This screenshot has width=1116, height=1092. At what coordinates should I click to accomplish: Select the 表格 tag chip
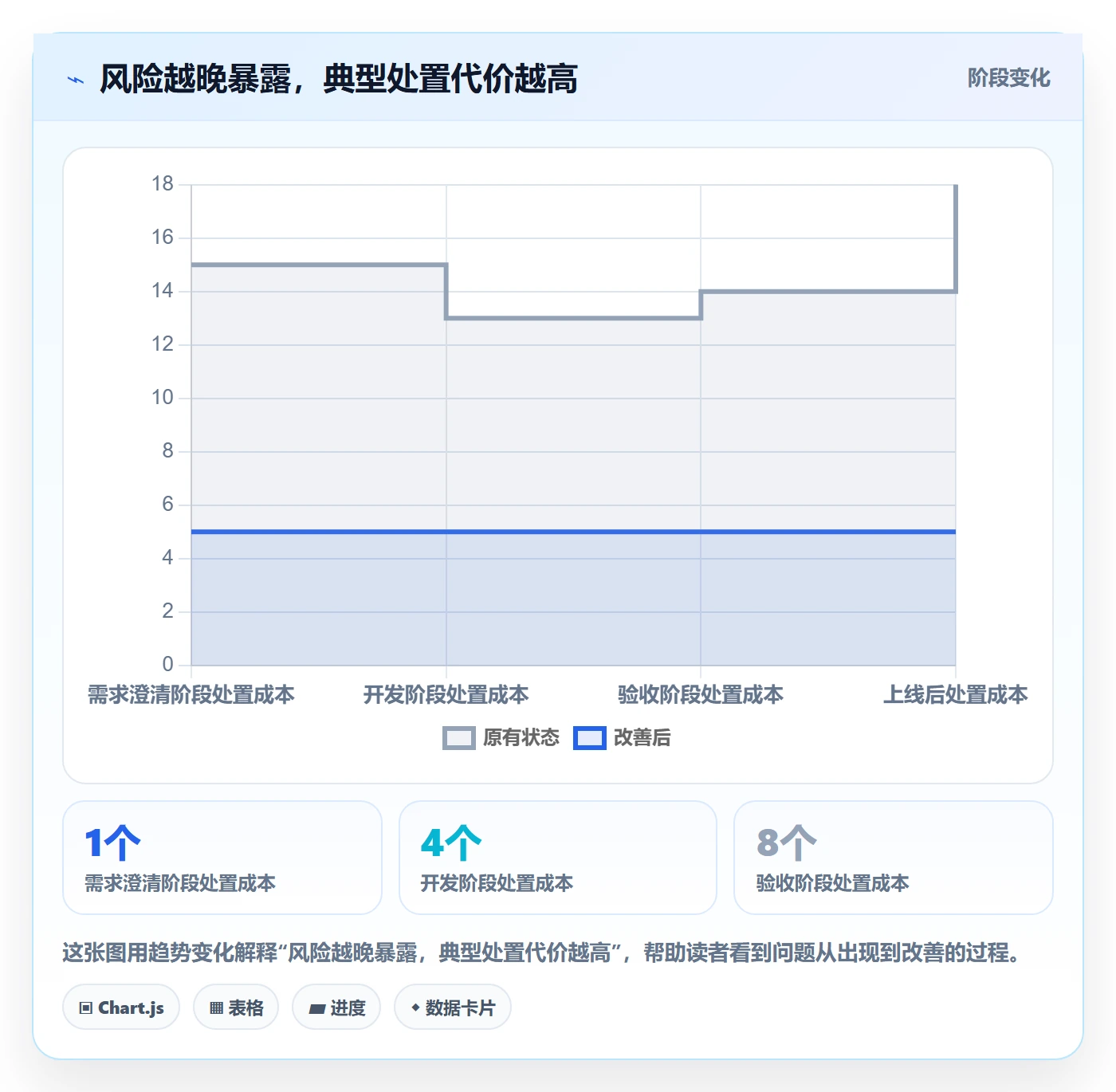[236, 1008]
